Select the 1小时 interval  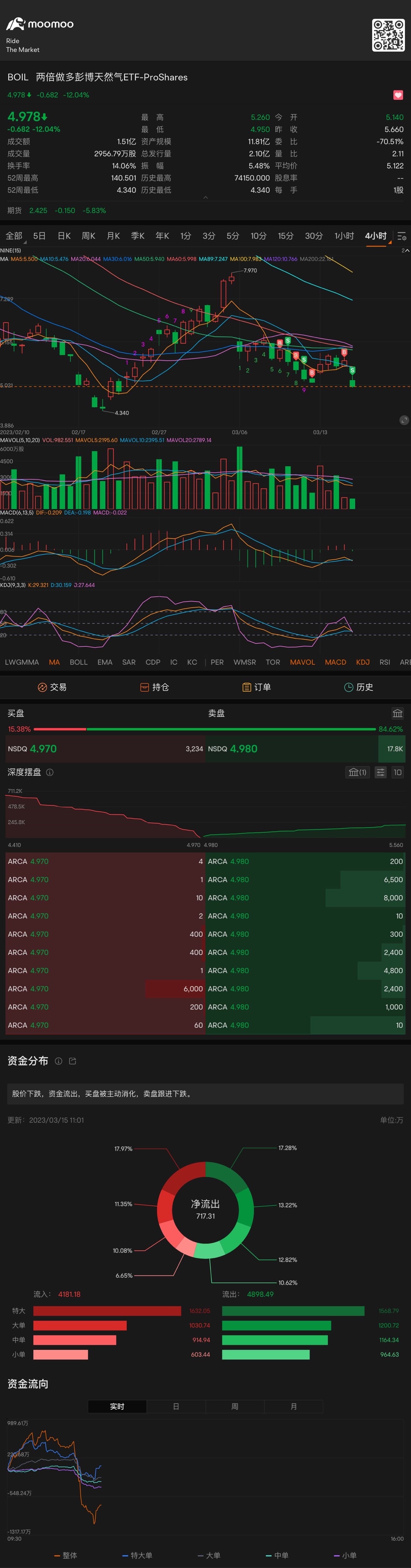[x=344, y=236]
